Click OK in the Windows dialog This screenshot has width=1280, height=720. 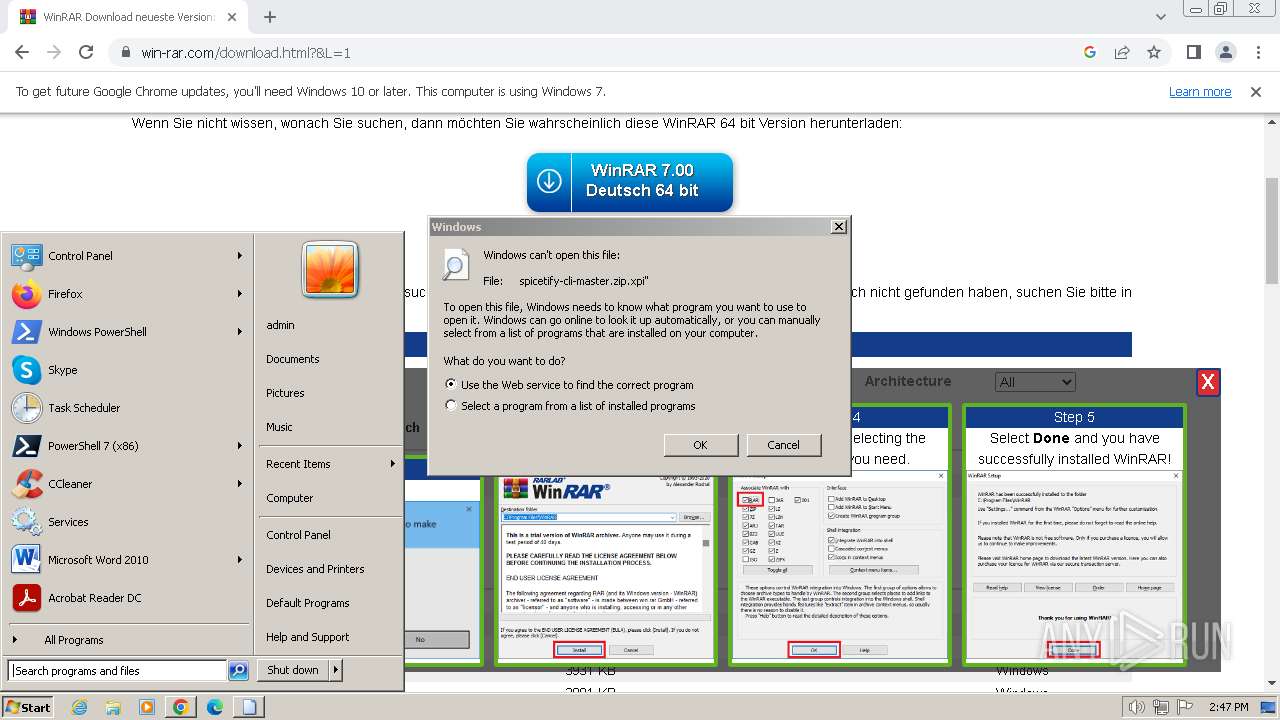pyautogui.click(x=700, y=445)
